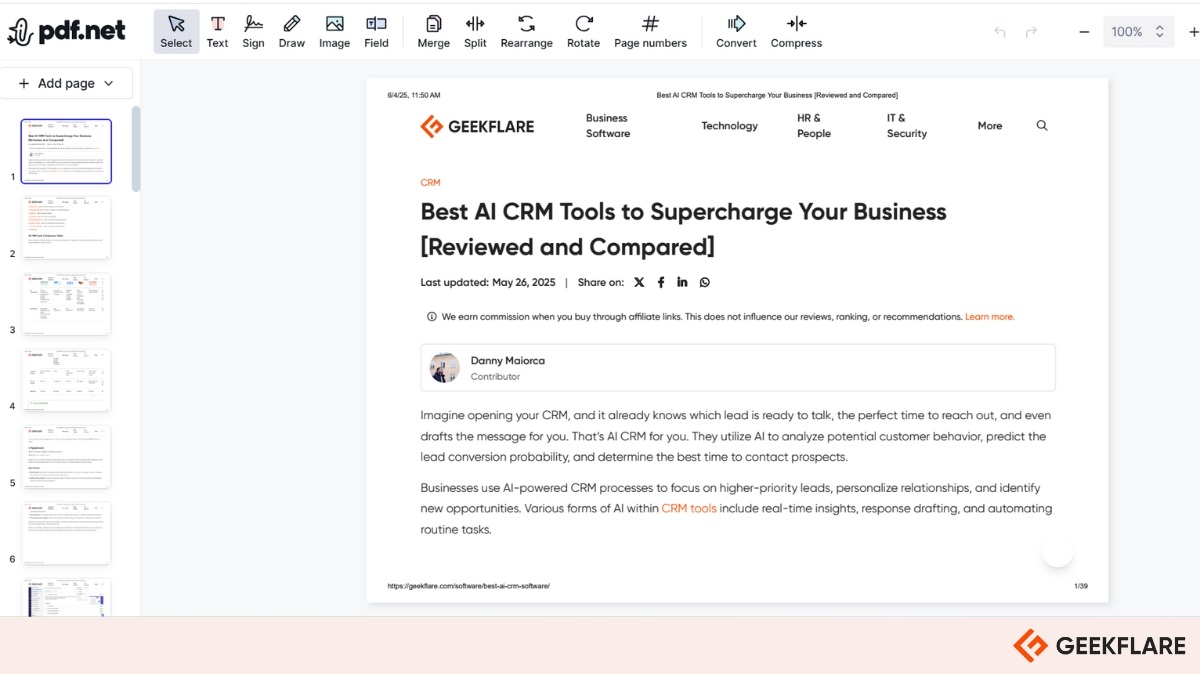The height and width of the screenshot is (674, 1200).
Task: Click the 1/39 page count text
Action: click(x=1081, y=586)
